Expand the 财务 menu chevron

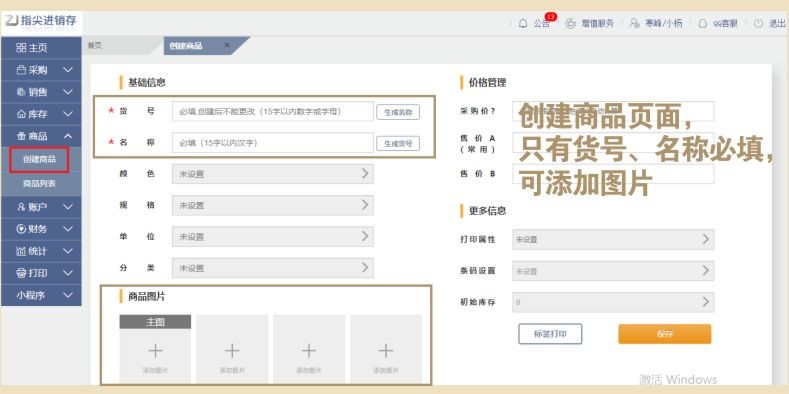68,229
